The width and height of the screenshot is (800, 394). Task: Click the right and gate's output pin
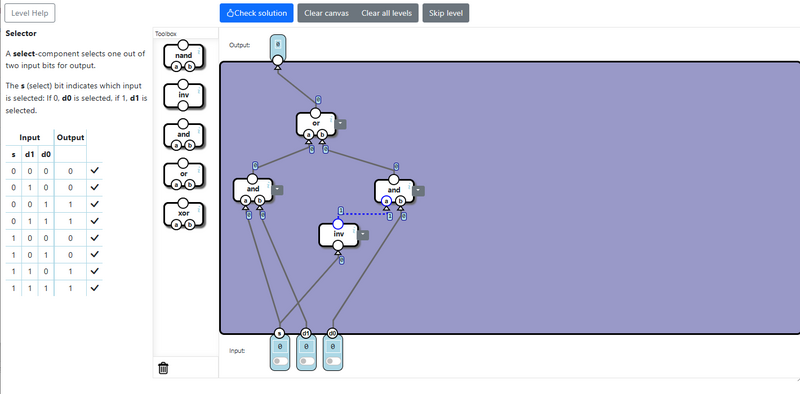coord(394,179)
